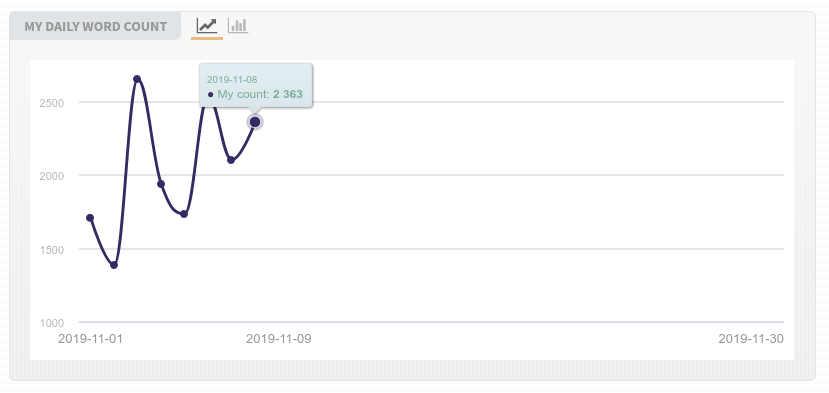
Task: Click the data point near 2100 words
Action: coord(231,160)
